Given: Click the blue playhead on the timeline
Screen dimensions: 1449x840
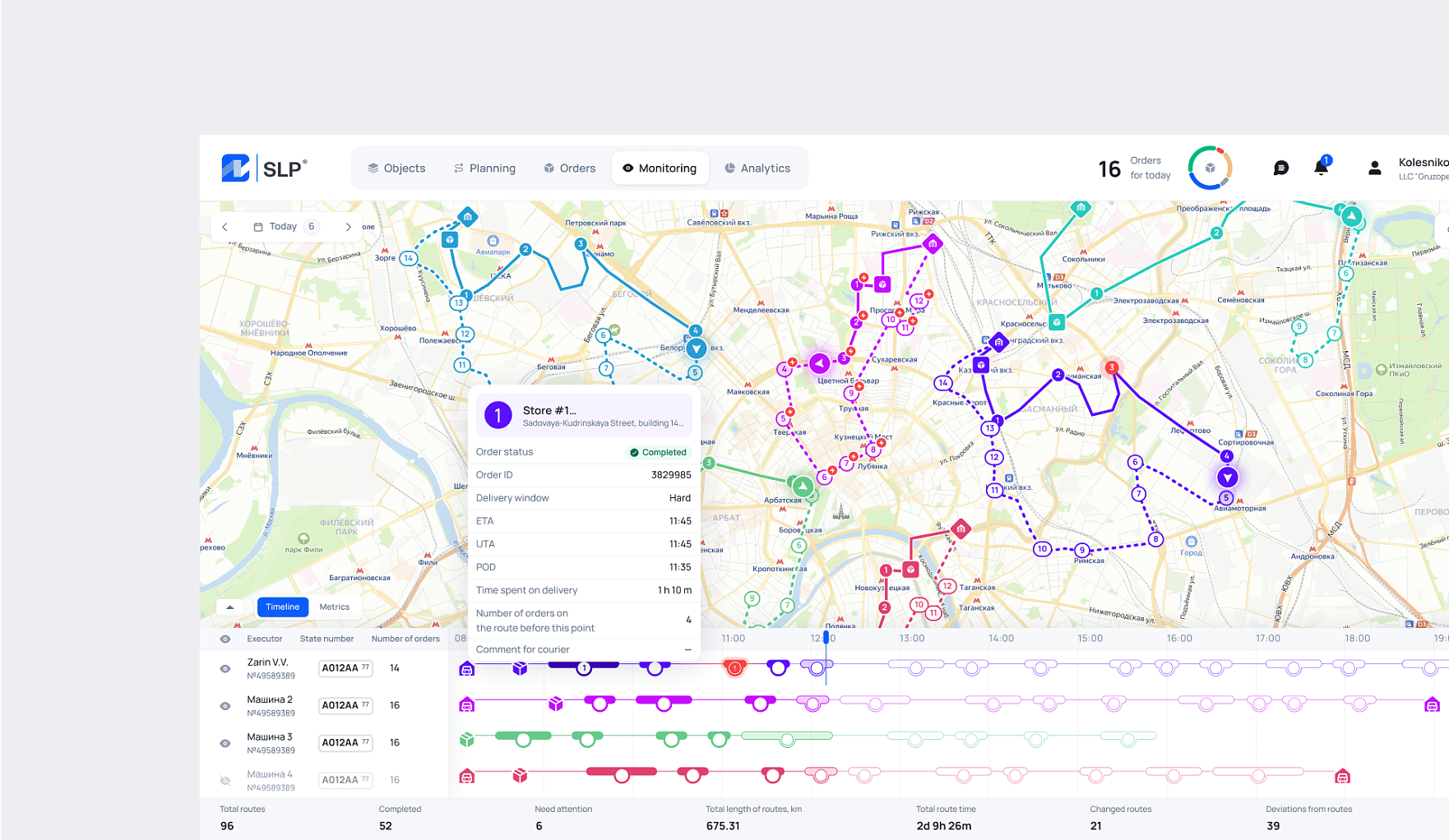Looking at the screenshot, I should (825, 638).
